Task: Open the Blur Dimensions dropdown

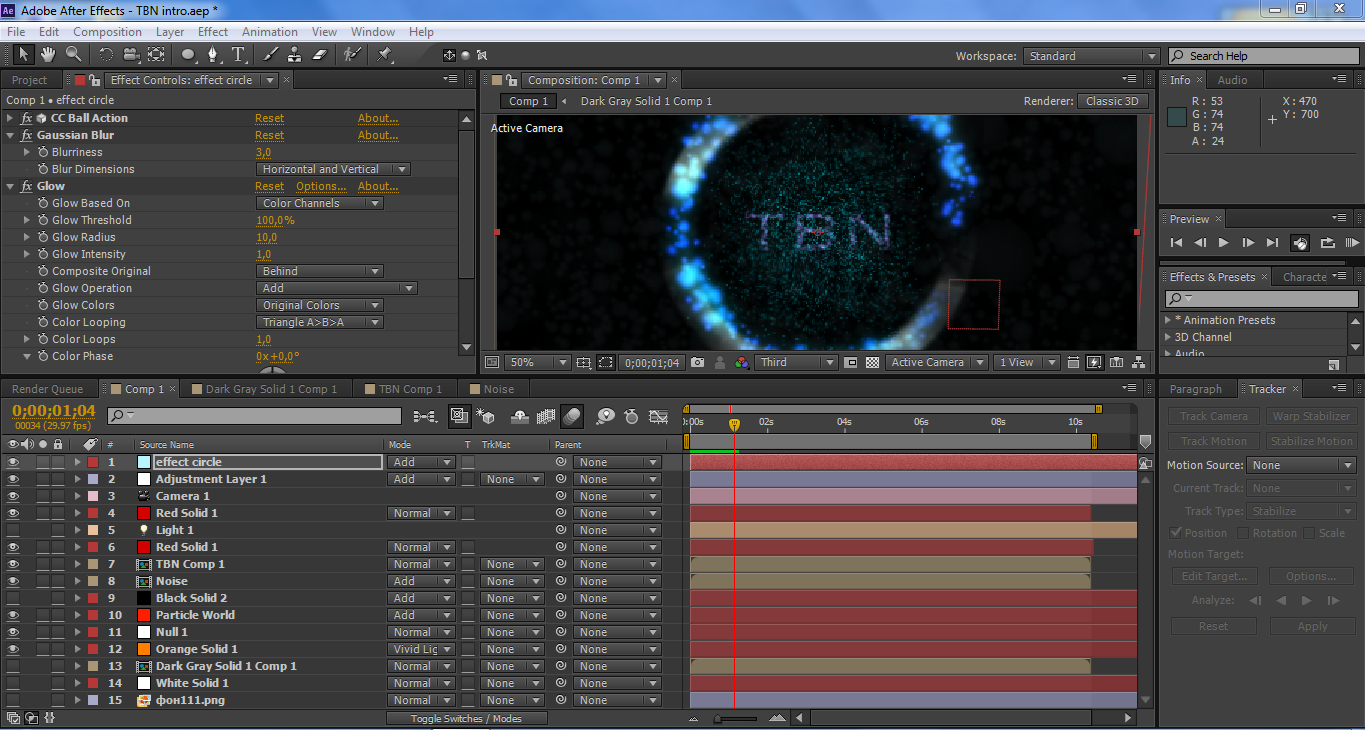Action: coord(333,169)
